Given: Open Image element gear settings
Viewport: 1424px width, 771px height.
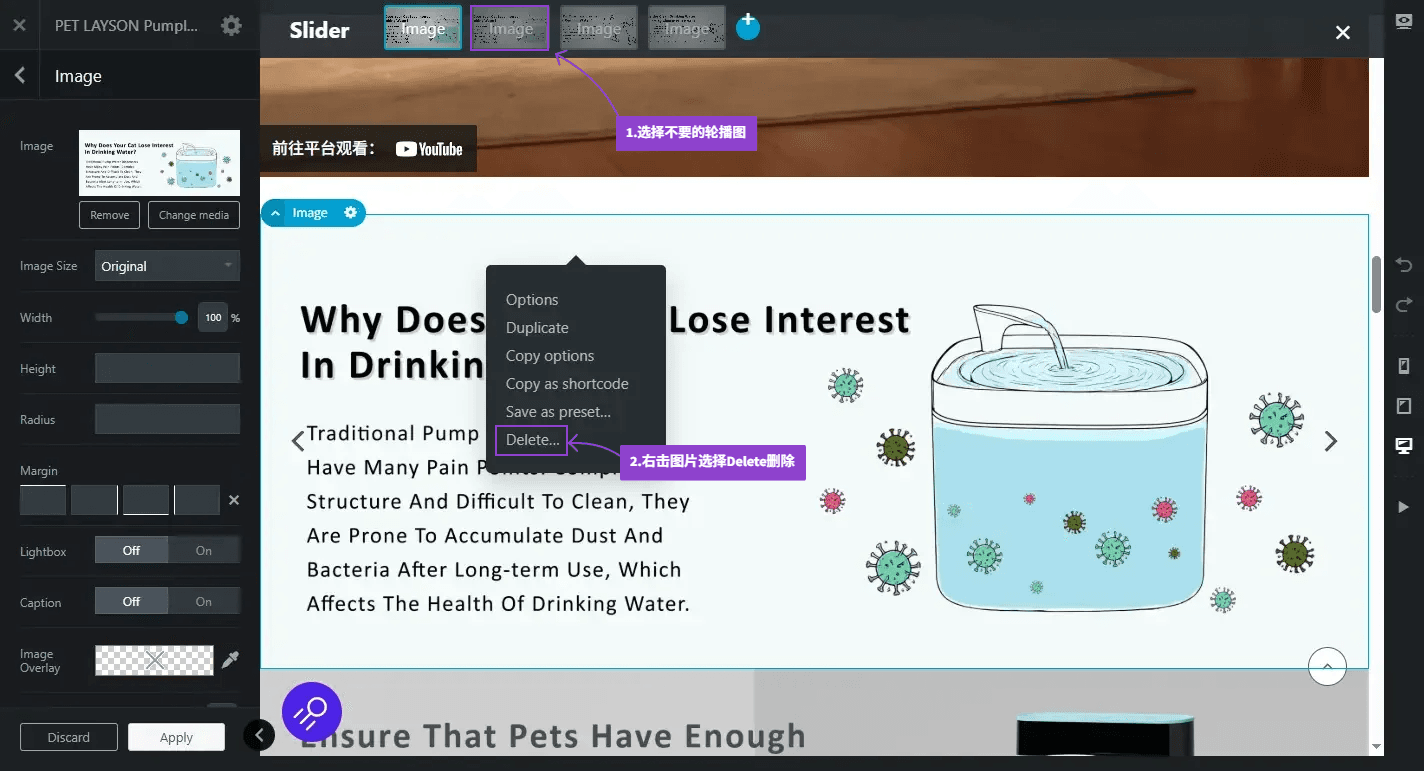Looking at the screenshot, I should click(350, 213).
